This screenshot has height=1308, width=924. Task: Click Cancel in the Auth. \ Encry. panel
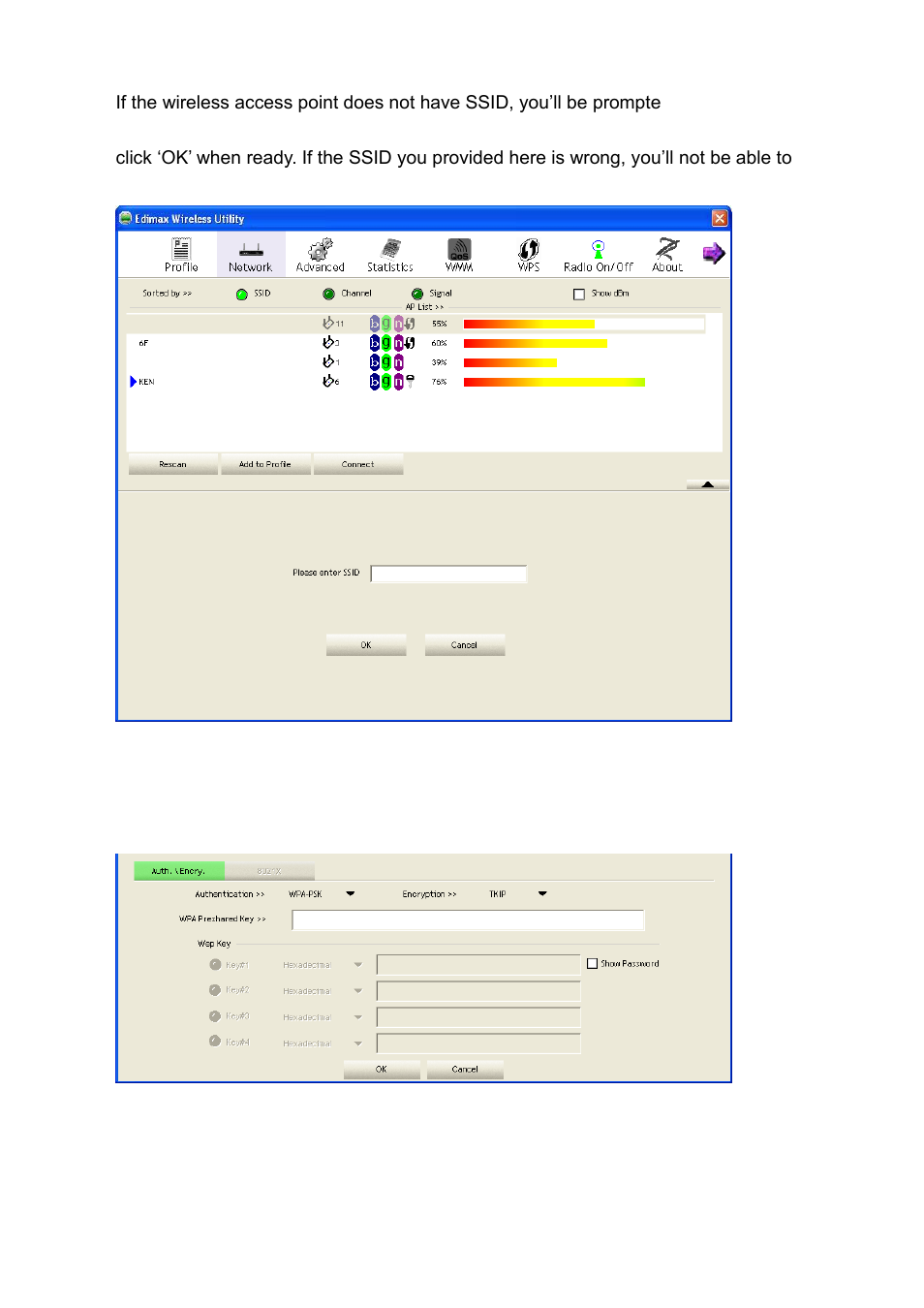pyautogui.click(x=465, y=1070)
